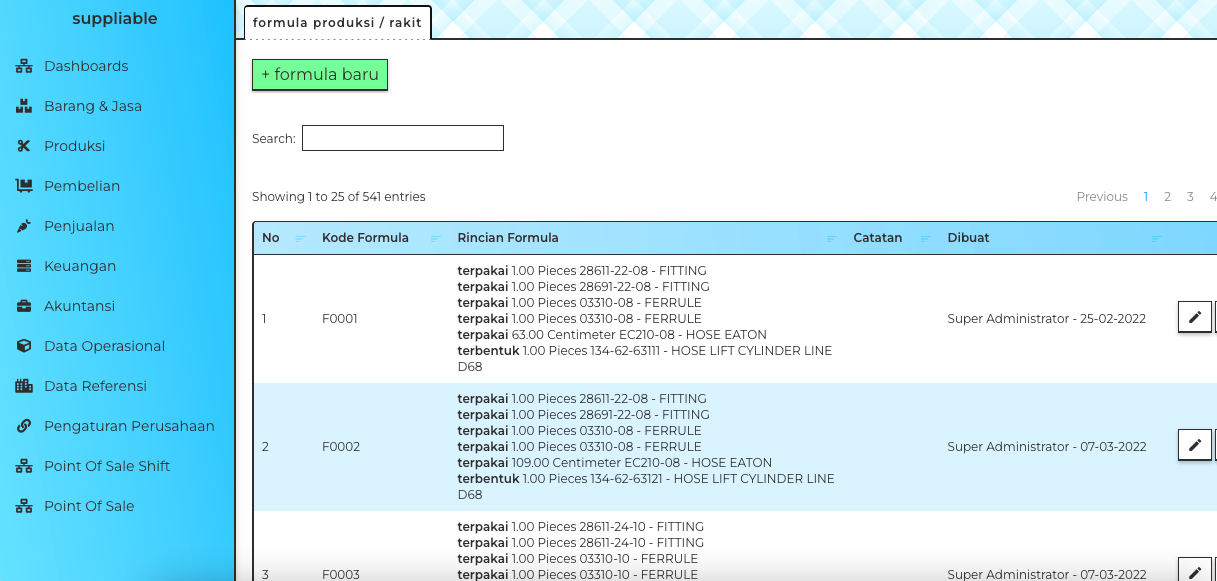Sort by Kode Formula column icon
The height and width of the screenshot is (581, 1217).
435,239
